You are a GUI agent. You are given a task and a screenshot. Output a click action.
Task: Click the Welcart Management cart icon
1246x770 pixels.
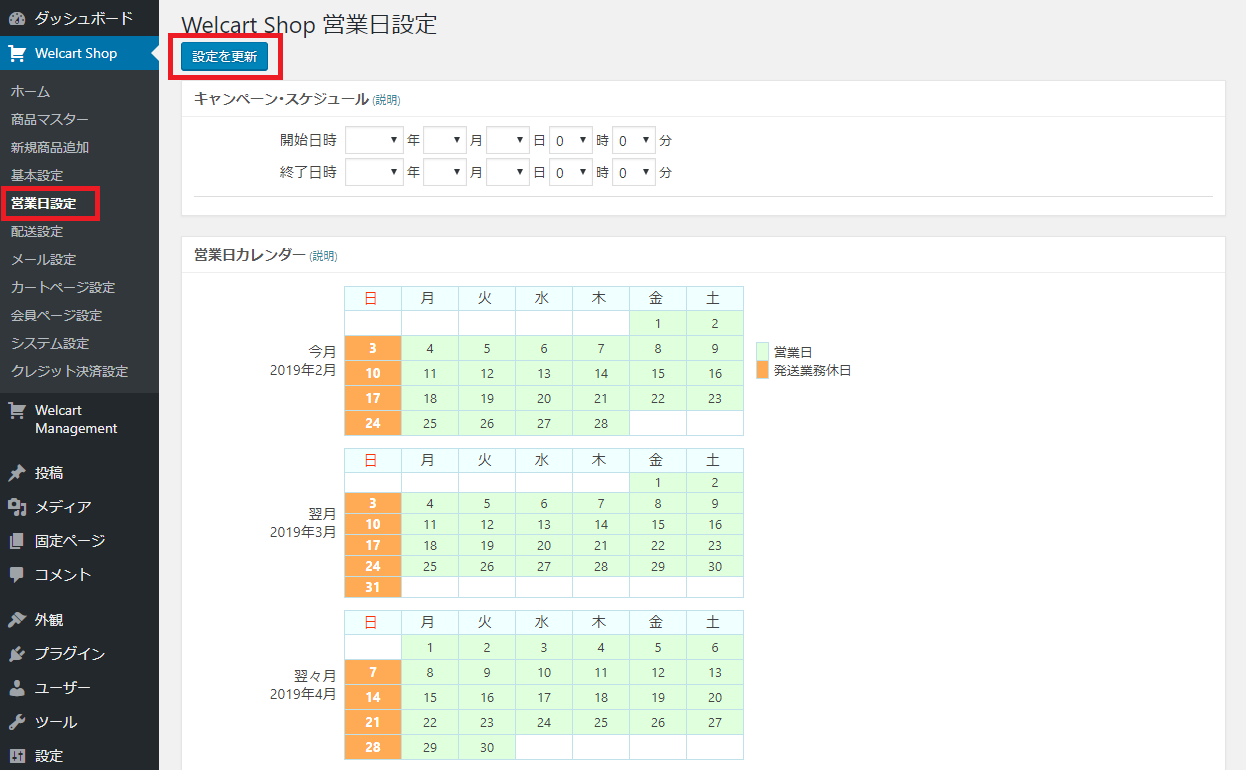[17, 411]
